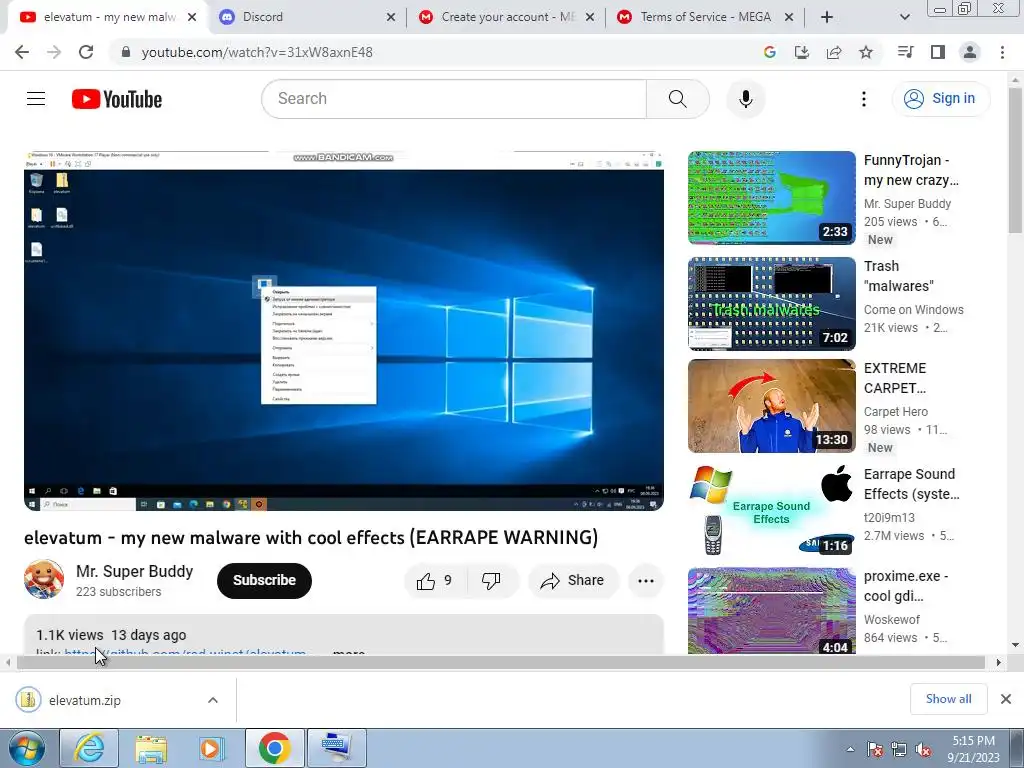Click the install app icon in address bar
Viewport: 1024px width, 768px height.
[801, 52]
